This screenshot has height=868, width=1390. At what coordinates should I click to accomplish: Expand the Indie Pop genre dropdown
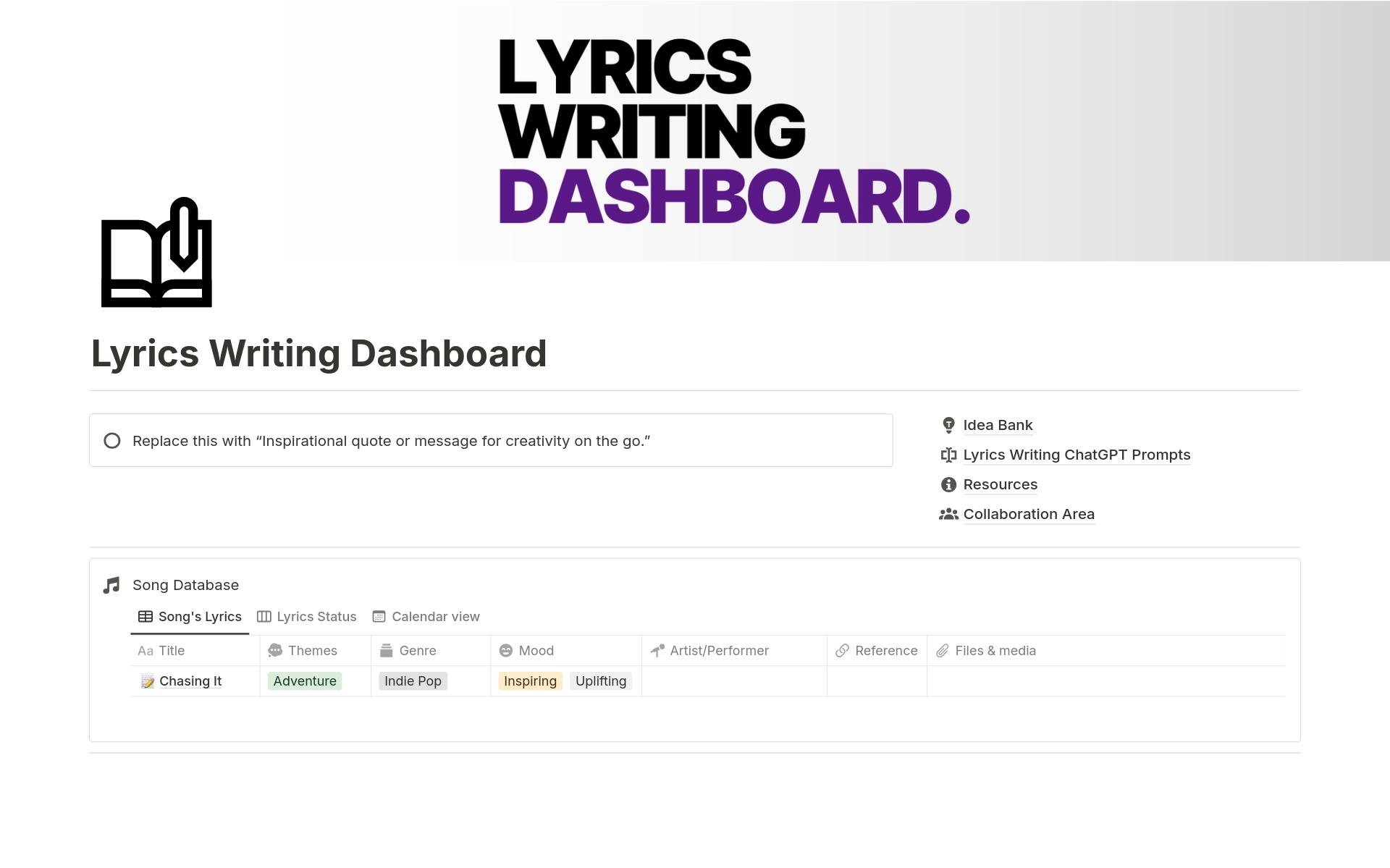(x=414, y=680)
